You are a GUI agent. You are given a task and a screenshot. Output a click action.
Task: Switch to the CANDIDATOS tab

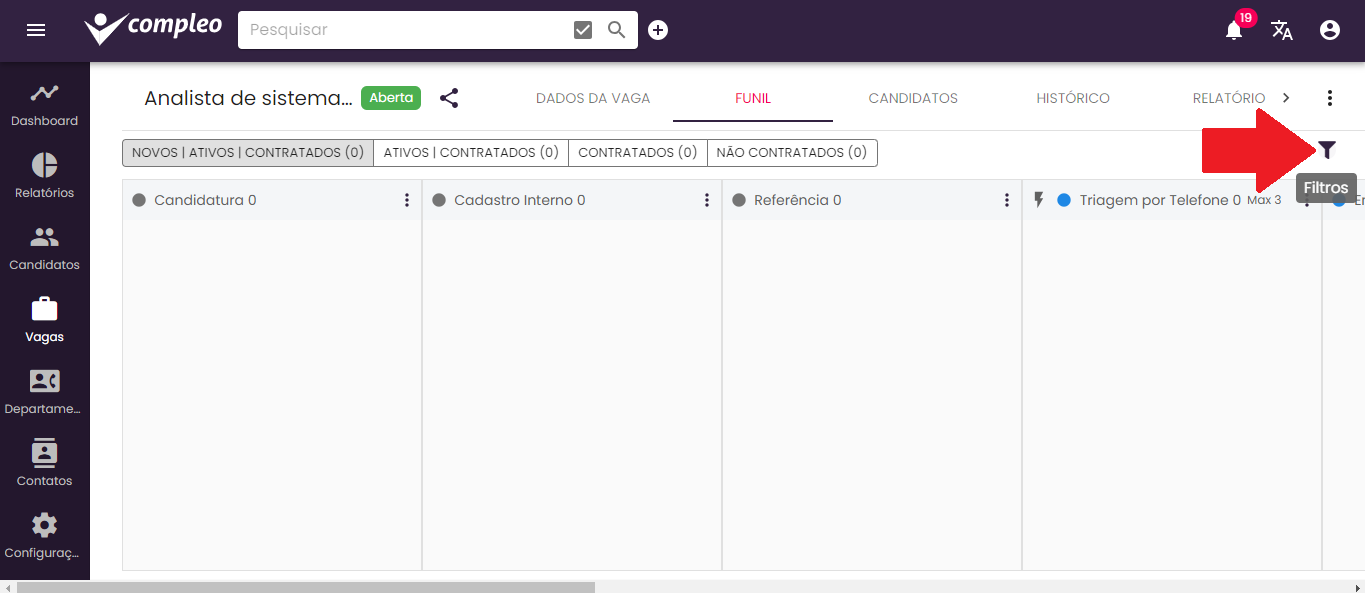pos(912,98)
